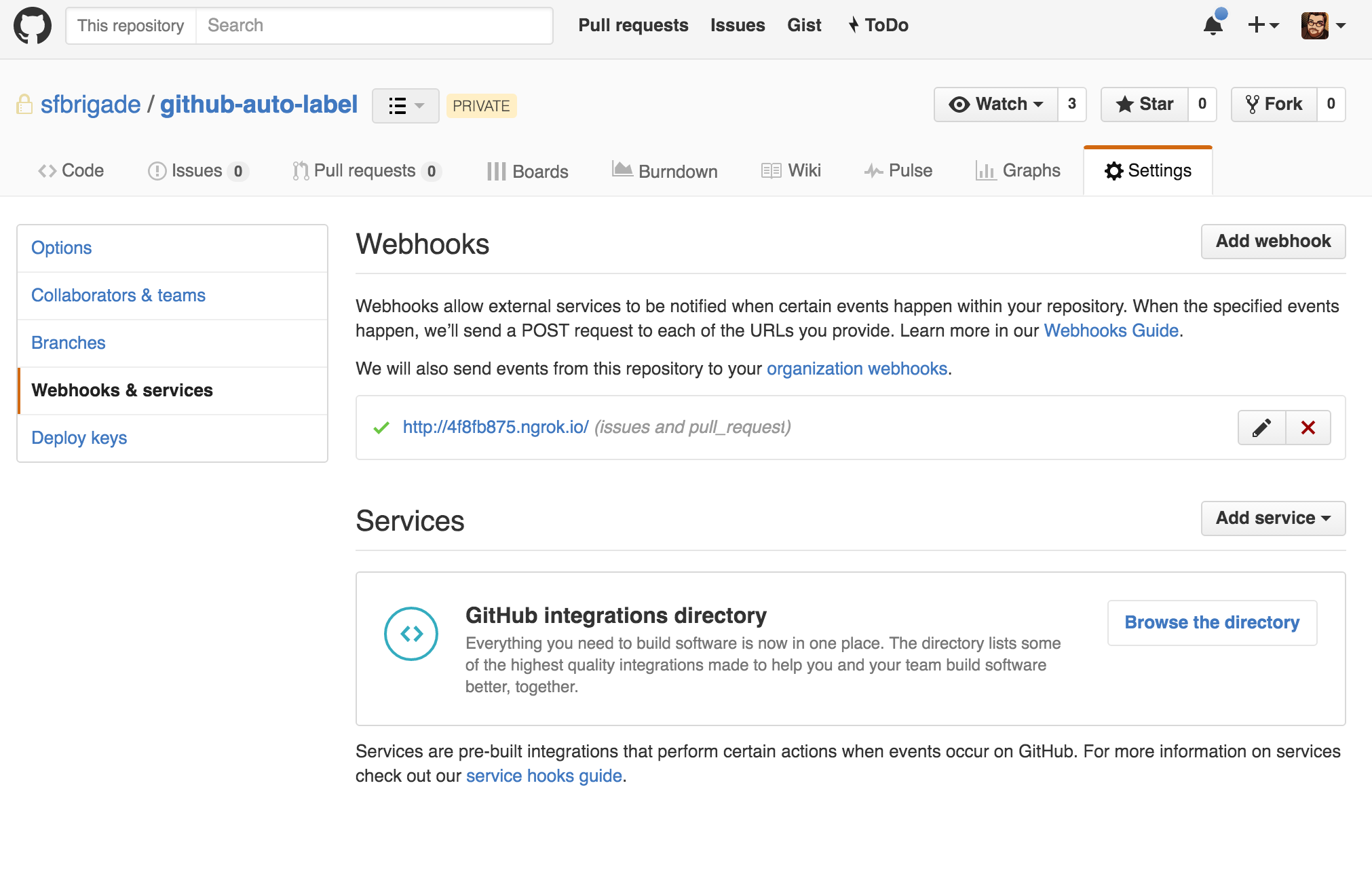
Task: Select Deploy keys in settings sidebar
Action: (79, 438)
